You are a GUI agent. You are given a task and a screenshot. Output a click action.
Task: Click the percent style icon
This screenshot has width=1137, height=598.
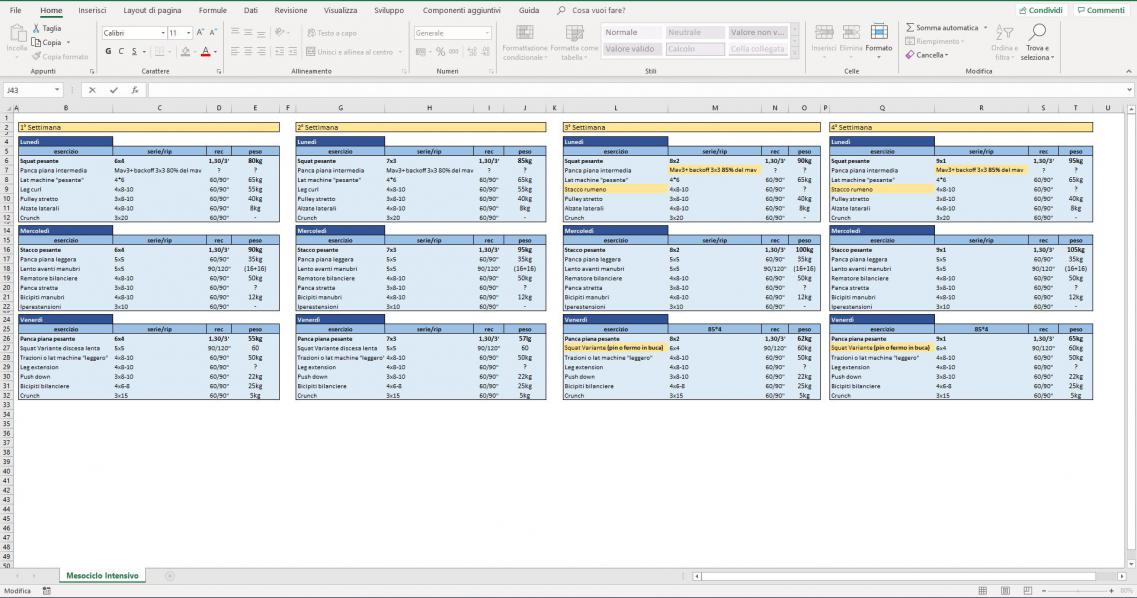(440, 51)
